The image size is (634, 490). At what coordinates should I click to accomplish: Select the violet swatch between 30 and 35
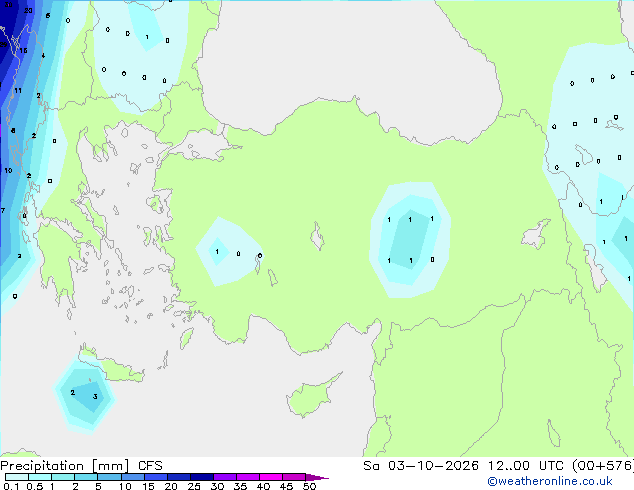click(225, 477)
